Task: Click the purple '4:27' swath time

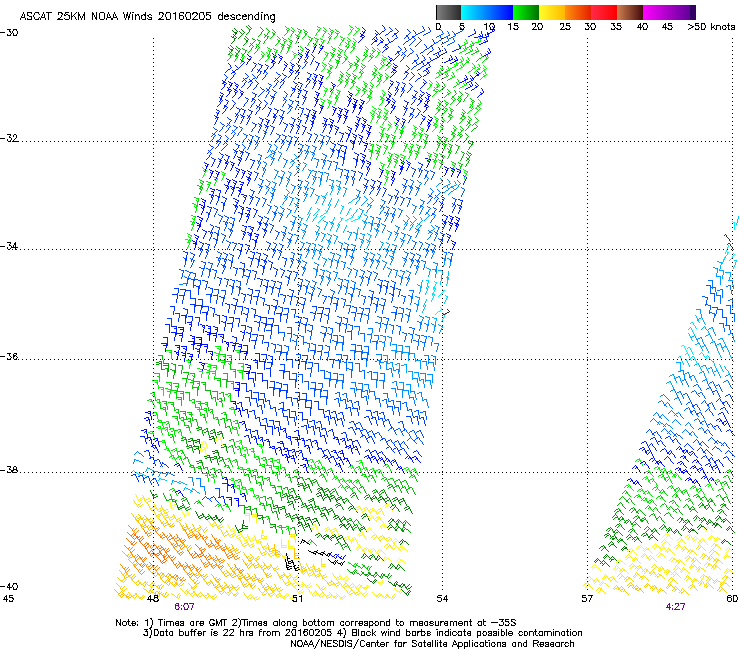Action: [675, 607]
